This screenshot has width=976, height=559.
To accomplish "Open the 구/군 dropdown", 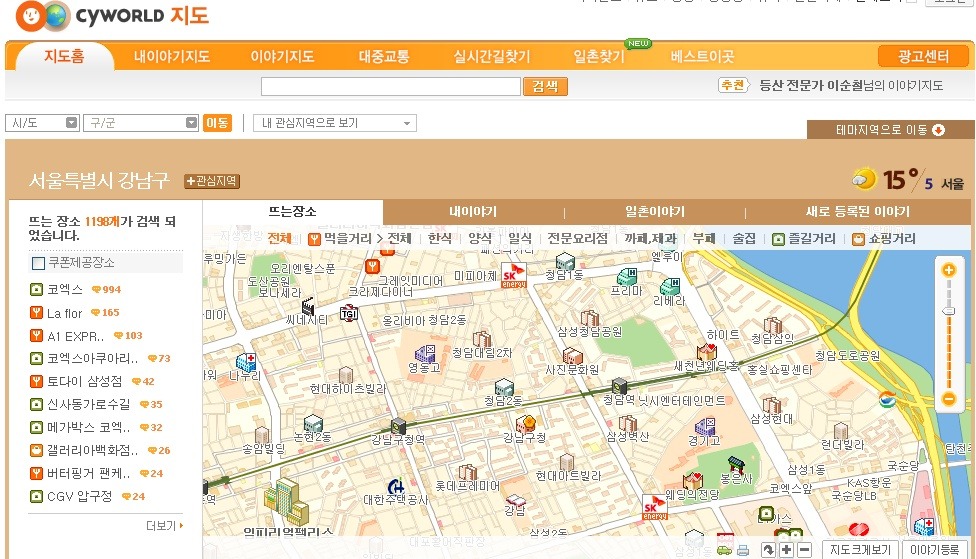I will (x=141, y=123).
